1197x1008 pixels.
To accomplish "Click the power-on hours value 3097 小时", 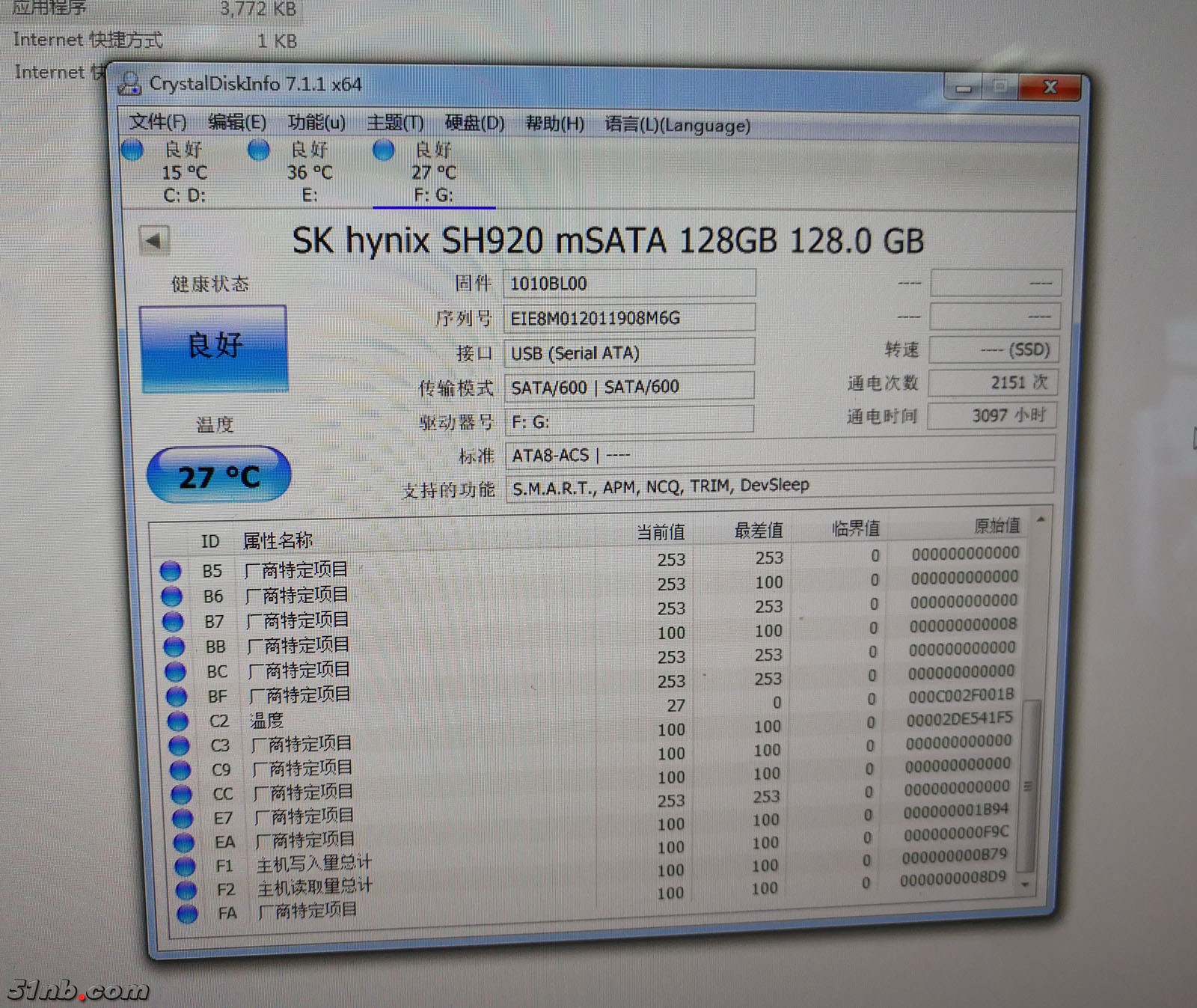I will tap(992, 415).
